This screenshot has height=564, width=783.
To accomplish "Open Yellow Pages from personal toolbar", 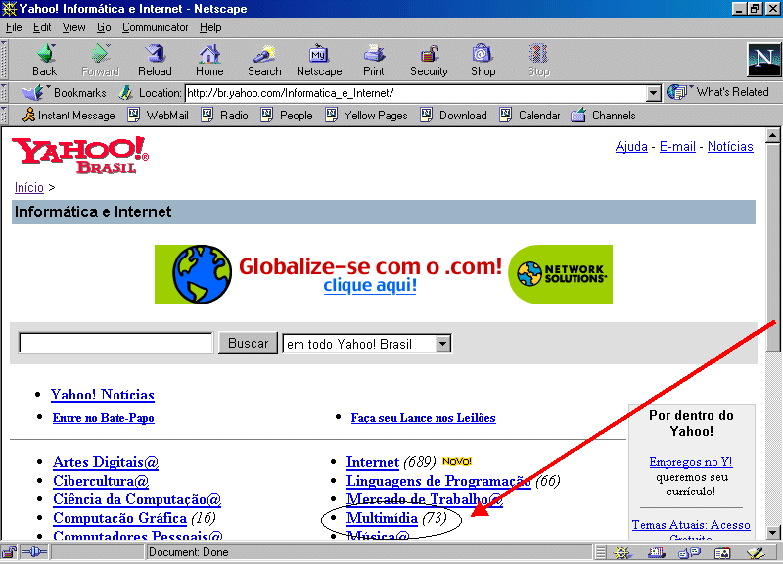I will (x=367, y=115).
